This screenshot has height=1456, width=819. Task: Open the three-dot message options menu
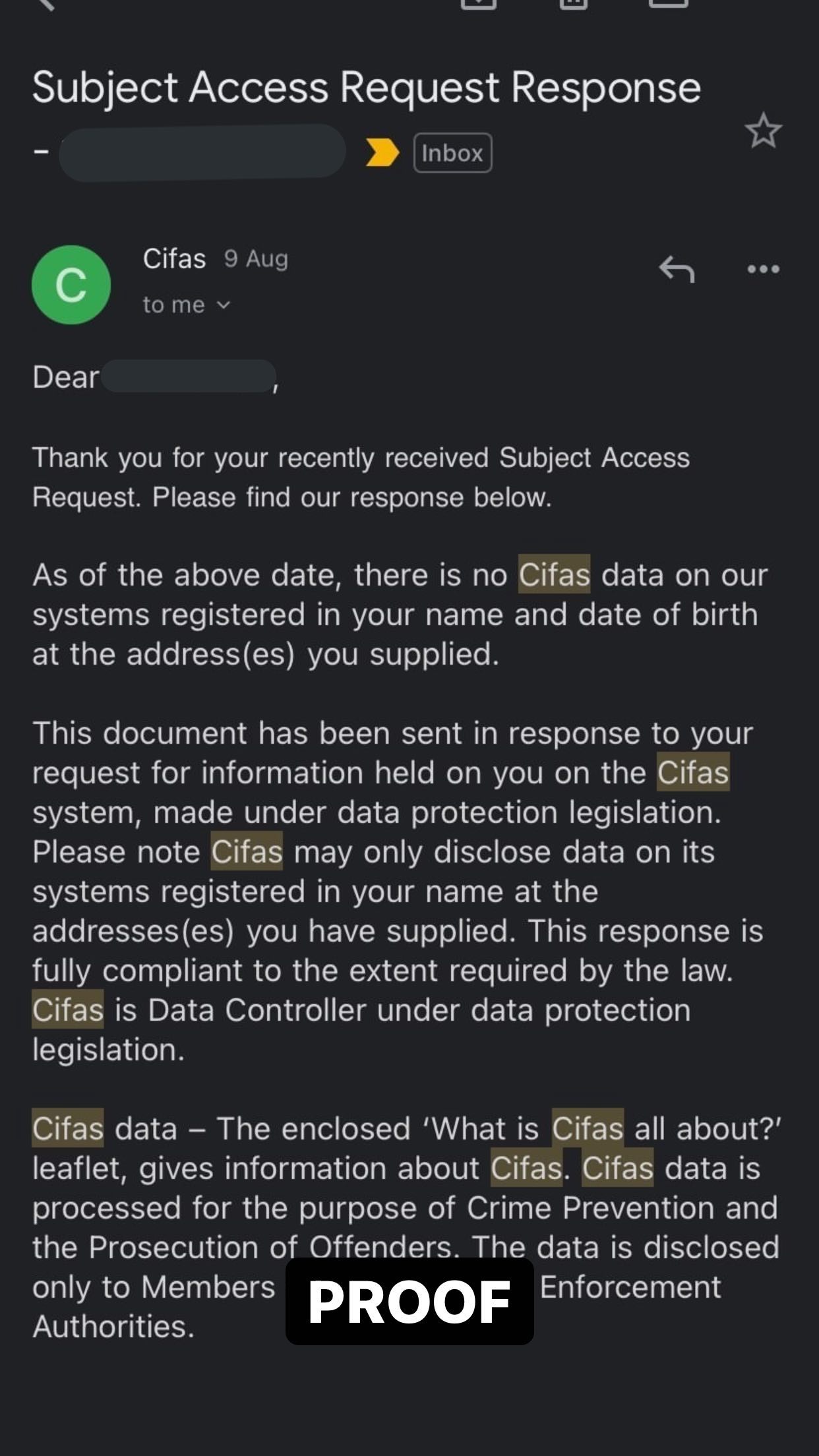point(763,269)
